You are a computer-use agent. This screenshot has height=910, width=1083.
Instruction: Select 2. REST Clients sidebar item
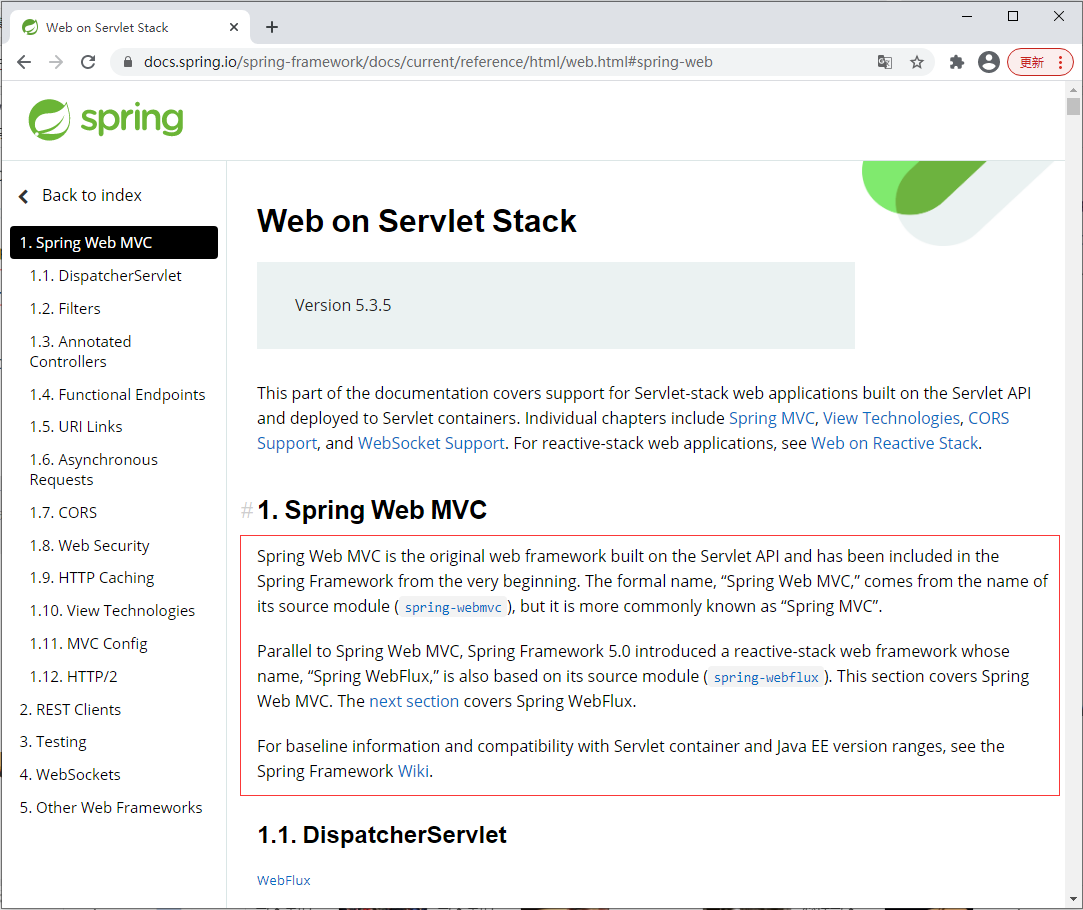pyautogui.click(x=70, y=710)
